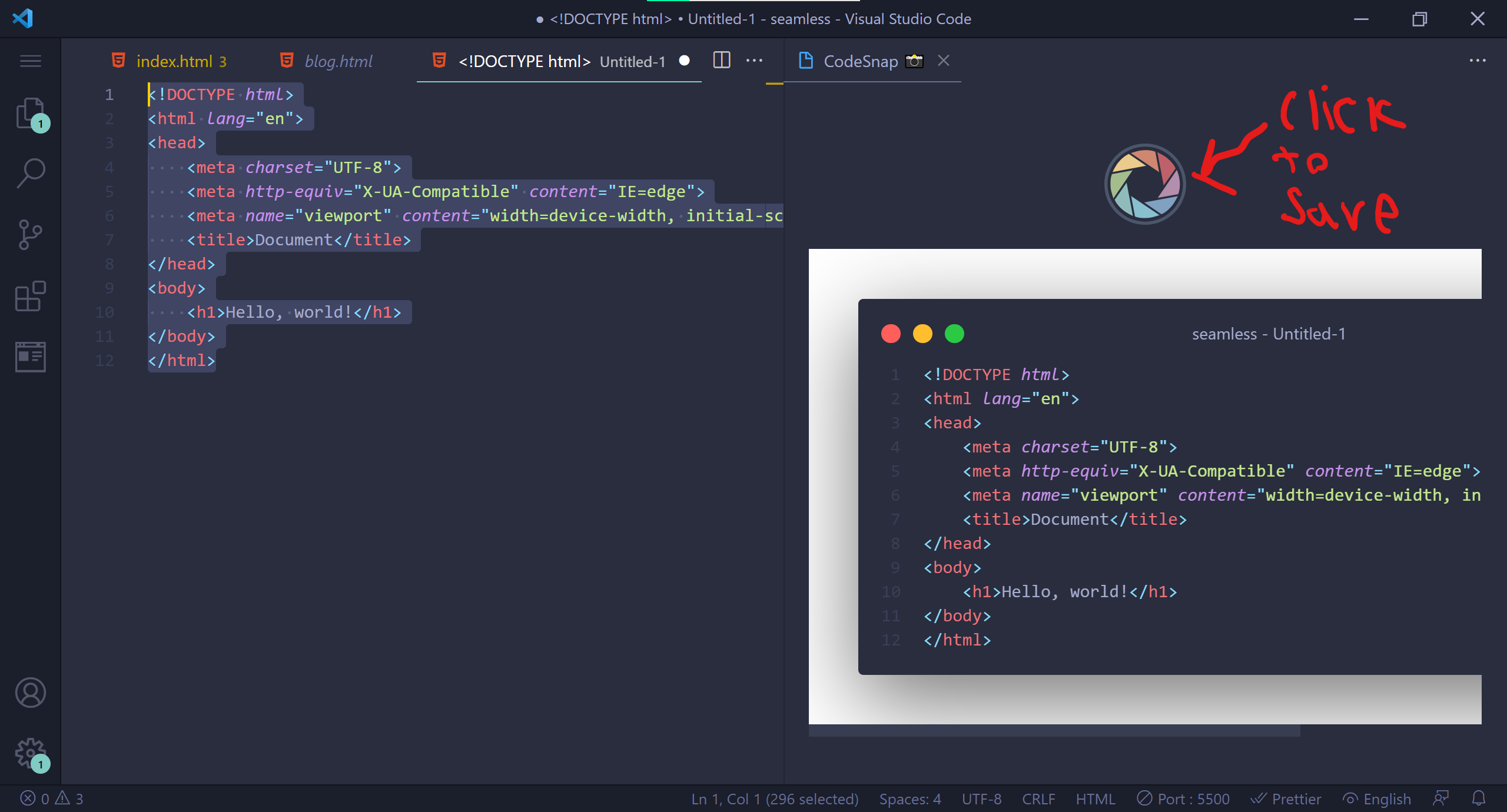Screen dimensions: 1507x812
Task: Open the Source Control view
Action: click(30, 235)
